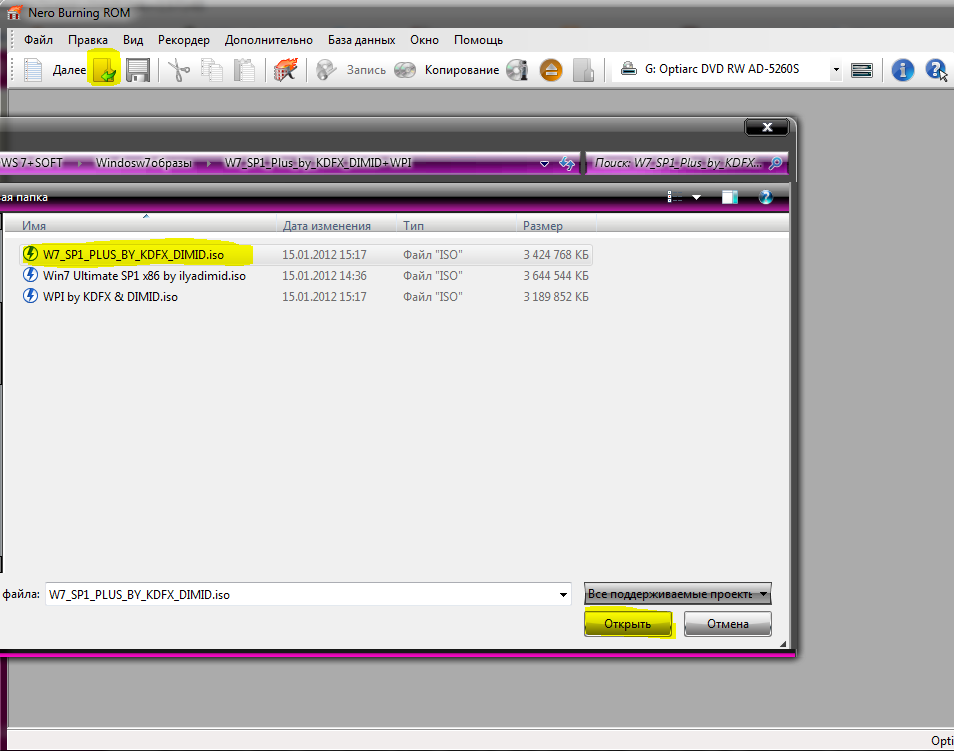Open the Все поддерживаемые проекты filter
Screen dimensions: 954x751
point(678,594)
